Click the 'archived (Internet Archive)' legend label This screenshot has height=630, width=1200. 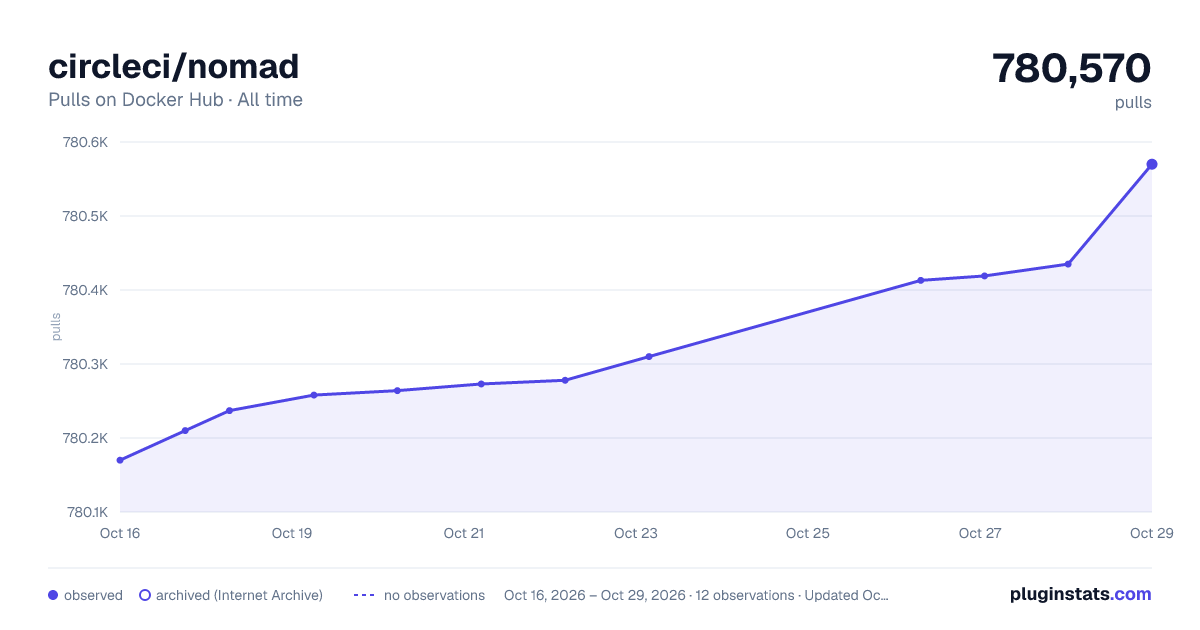[x=239, y=595]
